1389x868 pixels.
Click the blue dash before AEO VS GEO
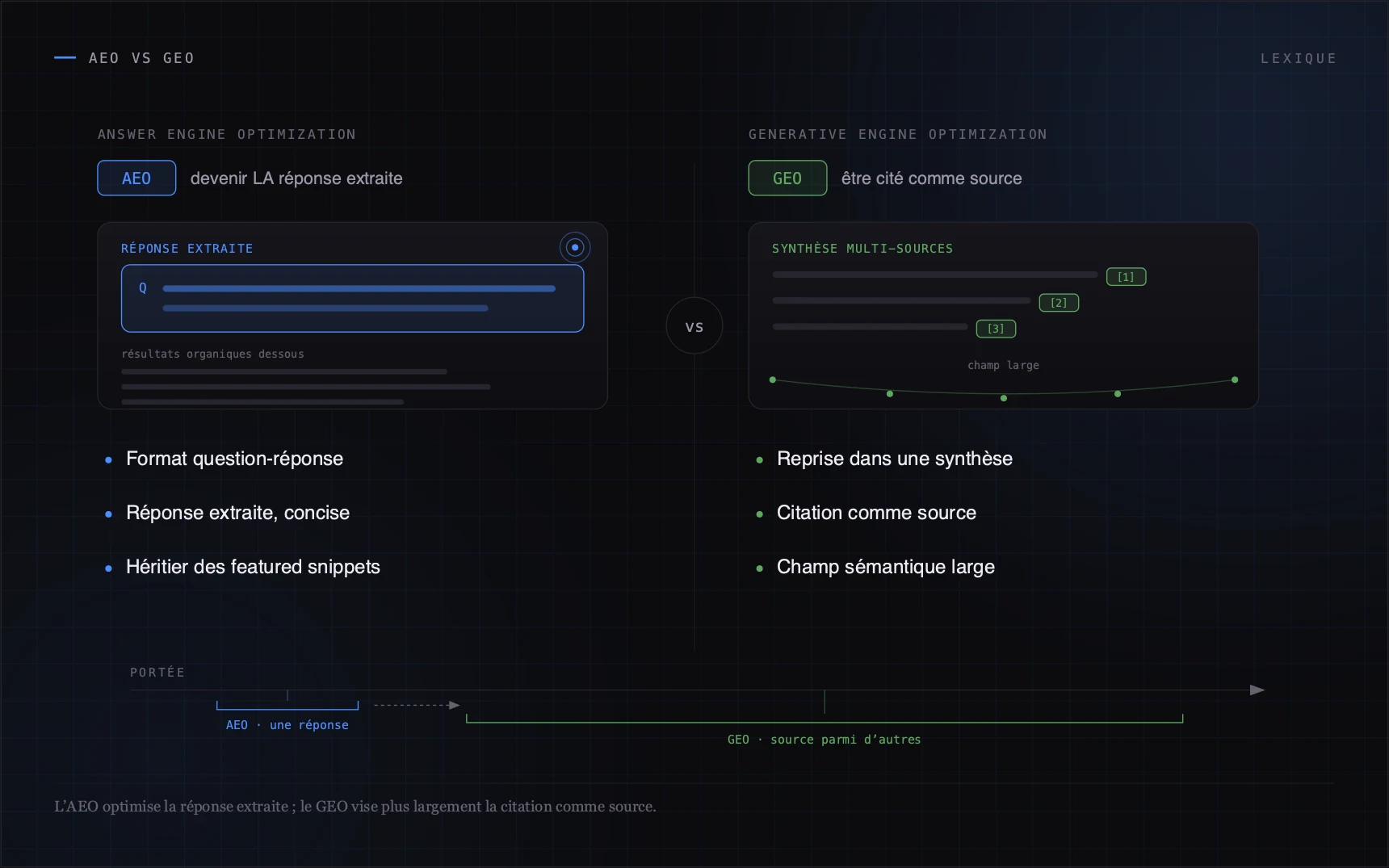pyautogui.click(x=65, y=57)
